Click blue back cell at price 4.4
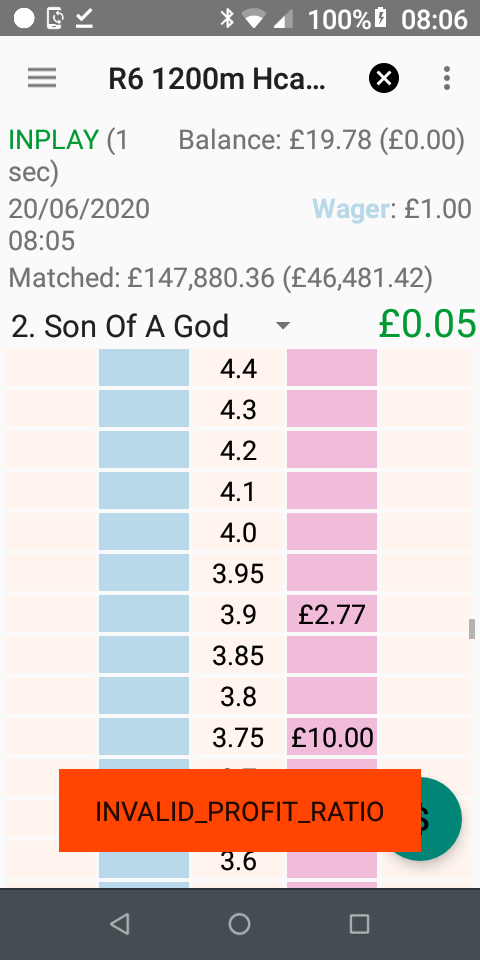Image resolution: width=480 pixels, height=960 pixels. point(144,367)
